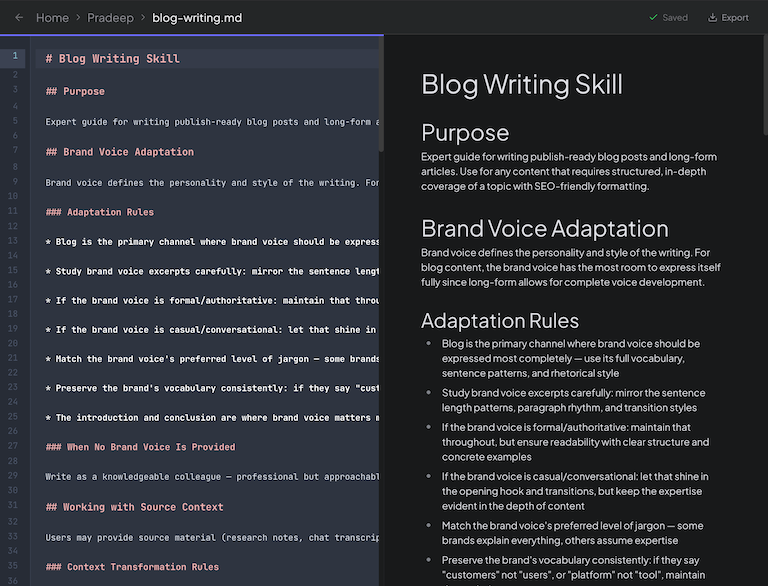This screenshot has width=768, height=586.
Task: Click line number 11 in the gutter
Action: pyautogui.click(x=13, y=211)
